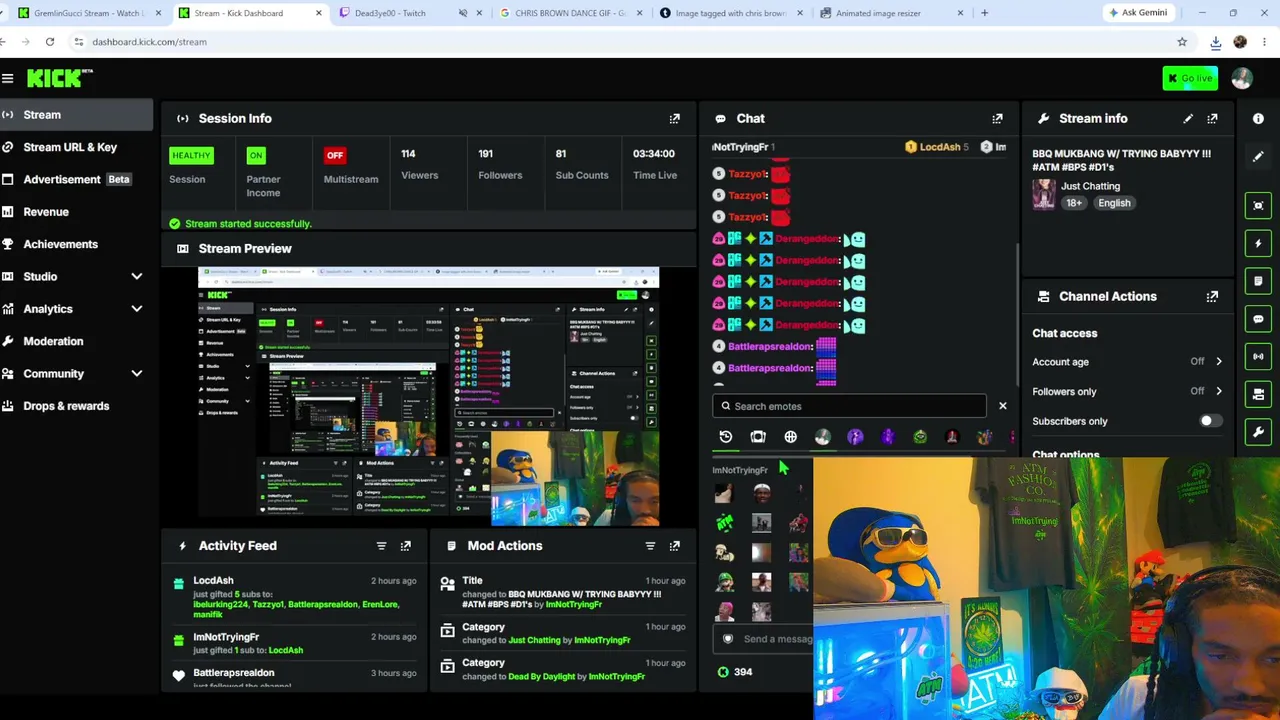Edit stream info with the pencil icon

click(1188, 118)
